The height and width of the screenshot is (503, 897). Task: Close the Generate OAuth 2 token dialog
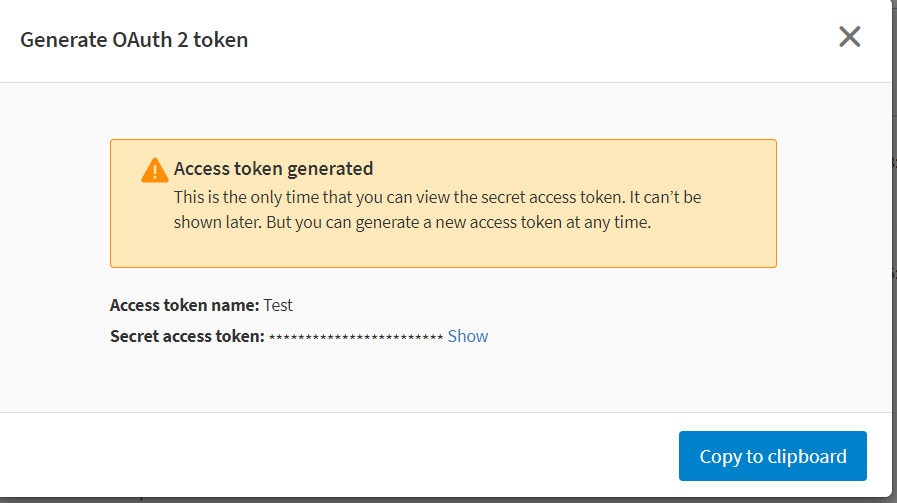850,37
